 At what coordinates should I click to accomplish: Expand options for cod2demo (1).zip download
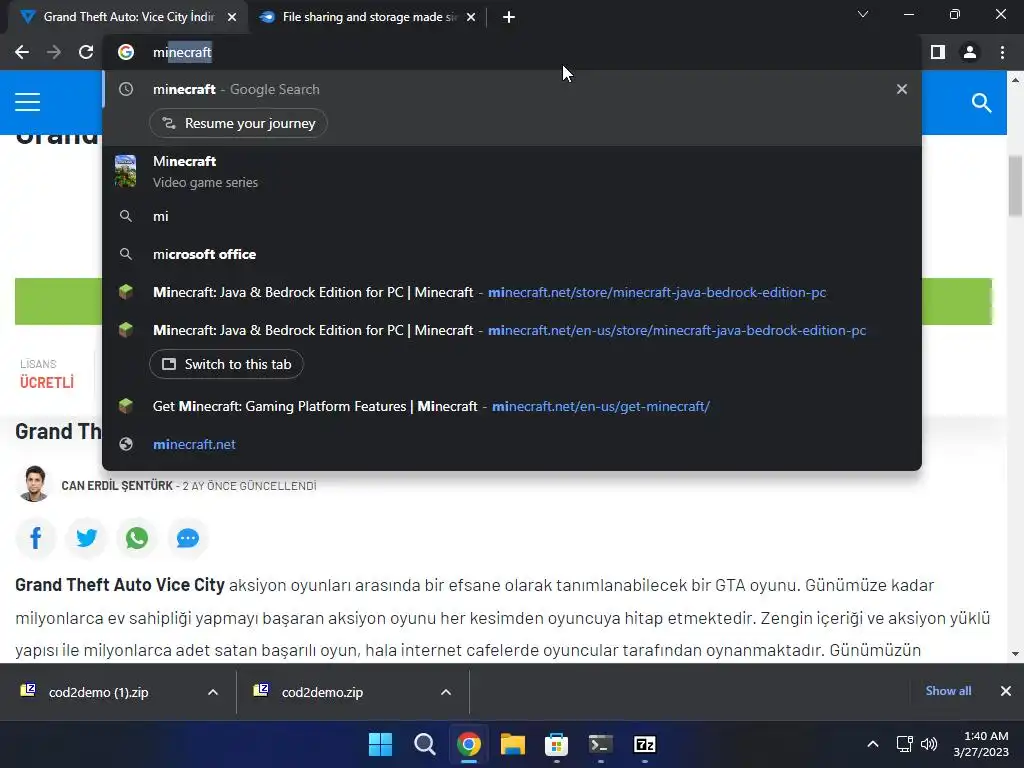213,692
